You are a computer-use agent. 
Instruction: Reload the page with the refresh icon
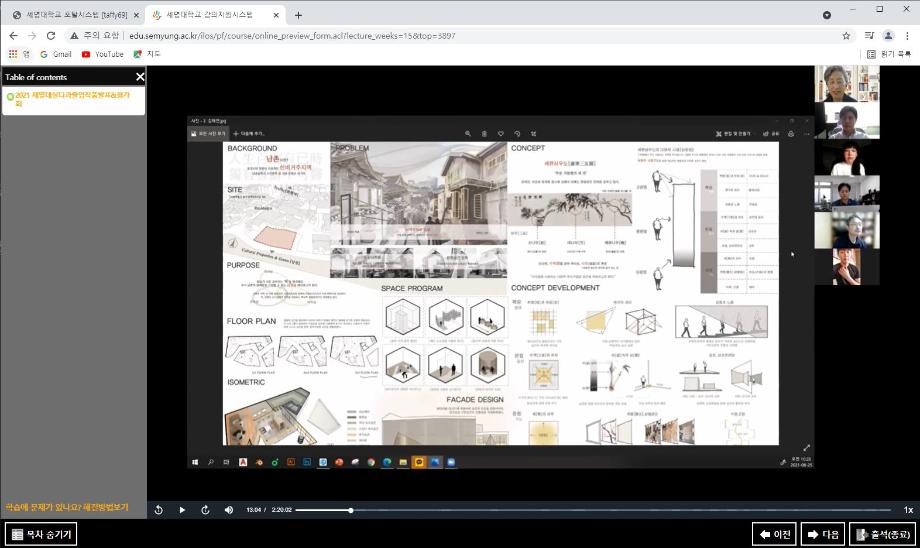click(53, 35)
